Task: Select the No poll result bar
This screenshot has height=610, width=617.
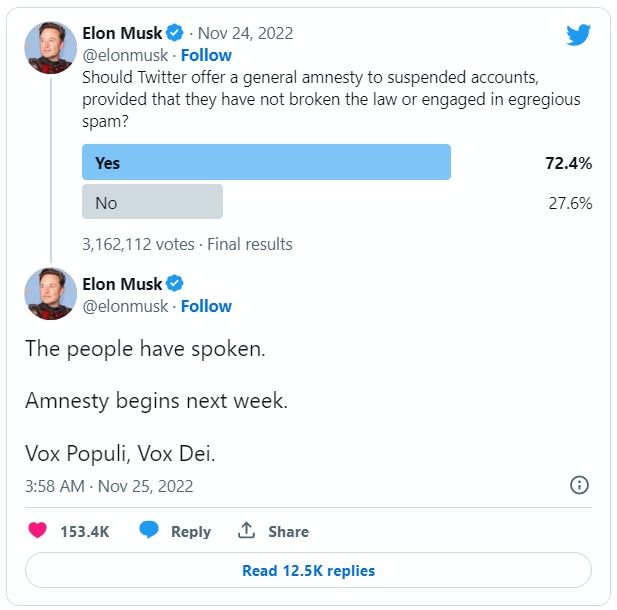Action: 152,203
